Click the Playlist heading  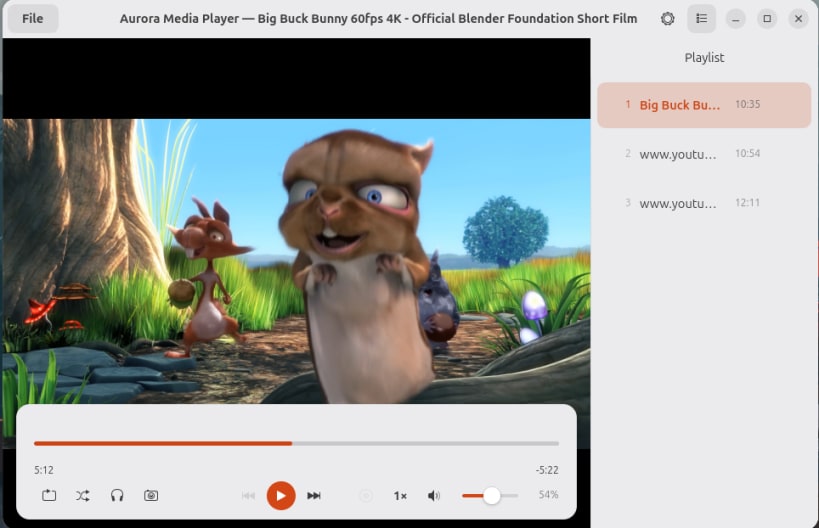coord(704,57)
